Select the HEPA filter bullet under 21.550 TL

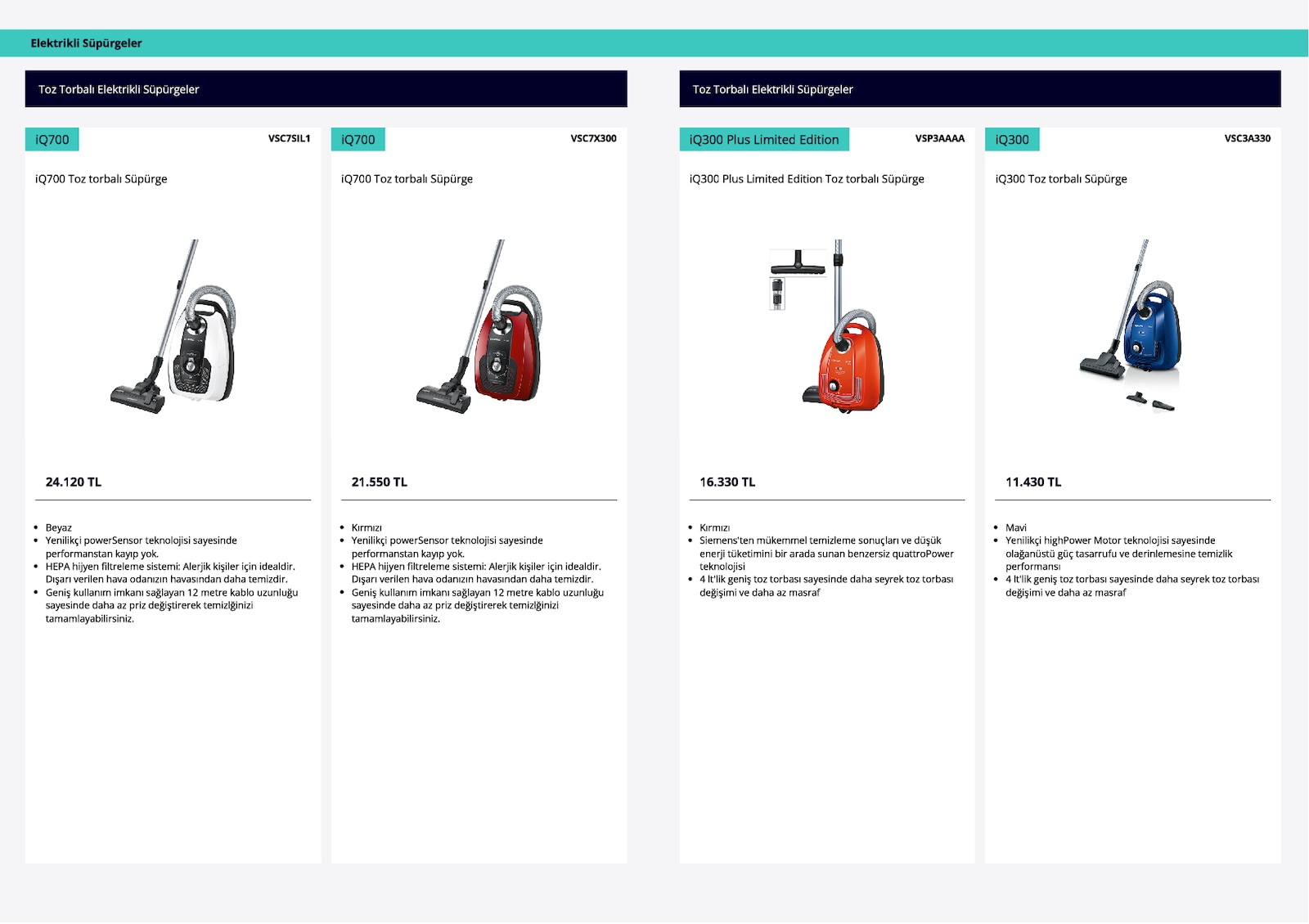[x=476, y=573]
